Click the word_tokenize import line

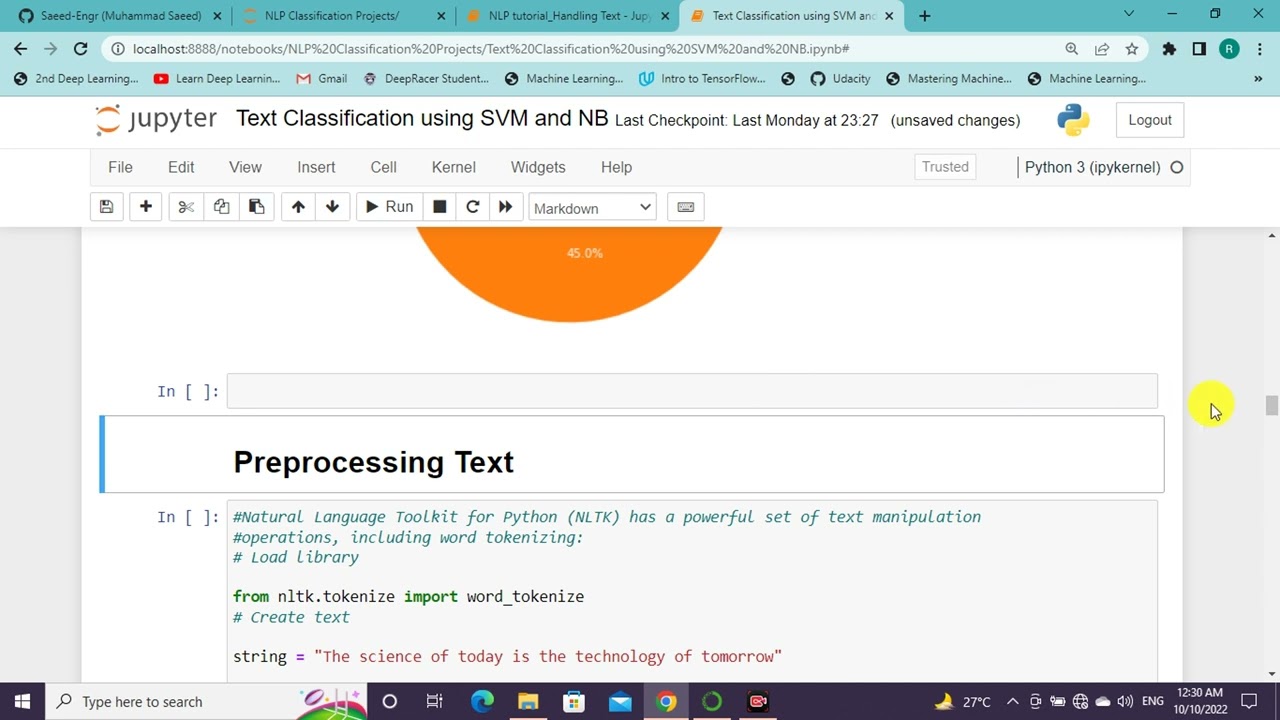(408, 597)
